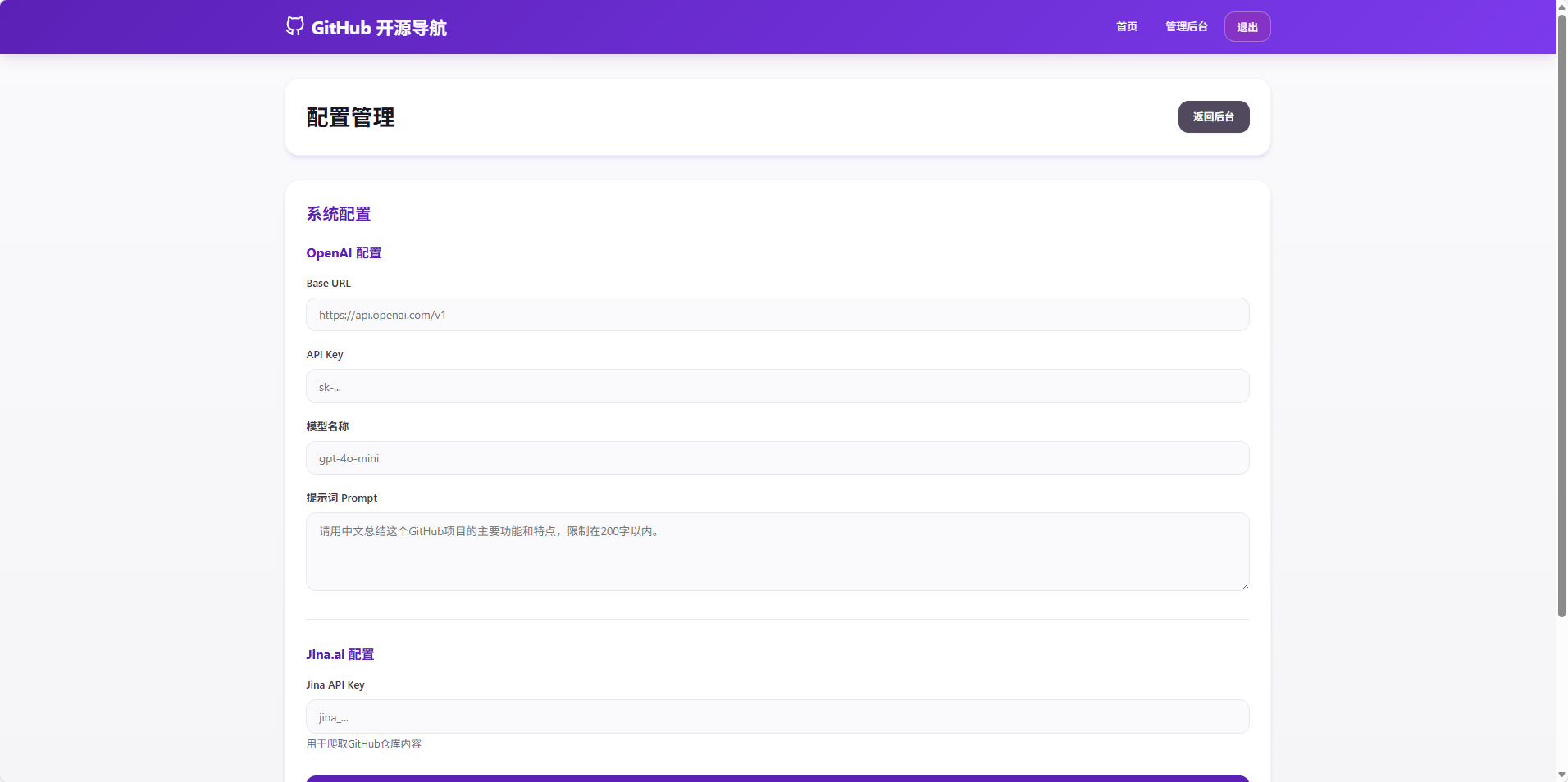Go to the 首页 nav item
This screenshot has height=782, width=1568.
(1127, 27)
